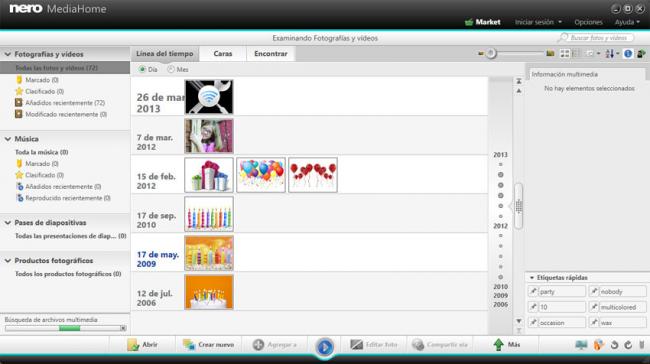The height and width of the screenshot is (364, 650).
Task: Click the rotate left icon
Action: [x=614, y=345]
